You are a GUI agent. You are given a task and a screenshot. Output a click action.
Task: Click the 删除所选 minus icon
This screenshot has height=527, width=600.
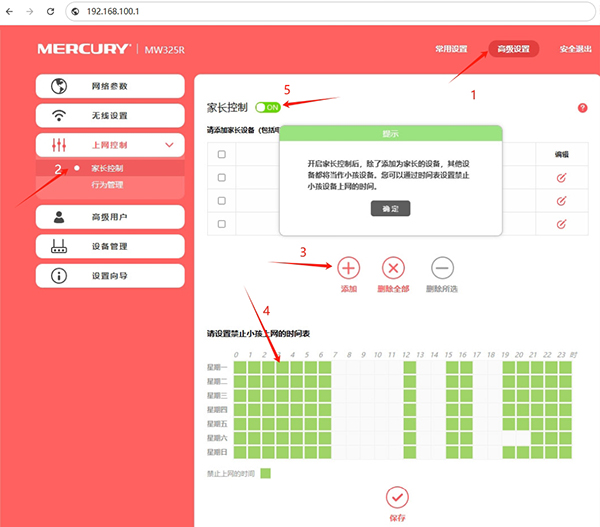(441, 267)
